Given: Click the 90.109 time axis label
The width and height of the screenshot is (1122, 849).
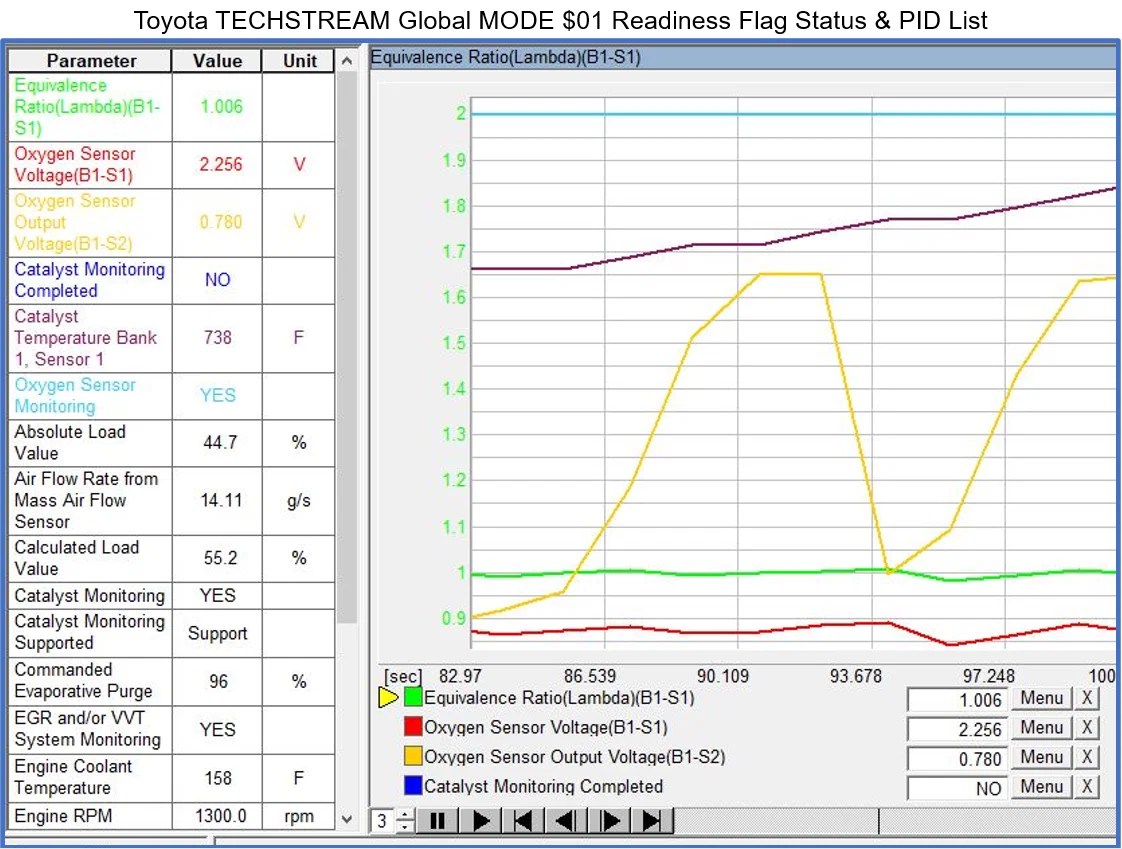Looking at the screenshot, I should (723, 676).
